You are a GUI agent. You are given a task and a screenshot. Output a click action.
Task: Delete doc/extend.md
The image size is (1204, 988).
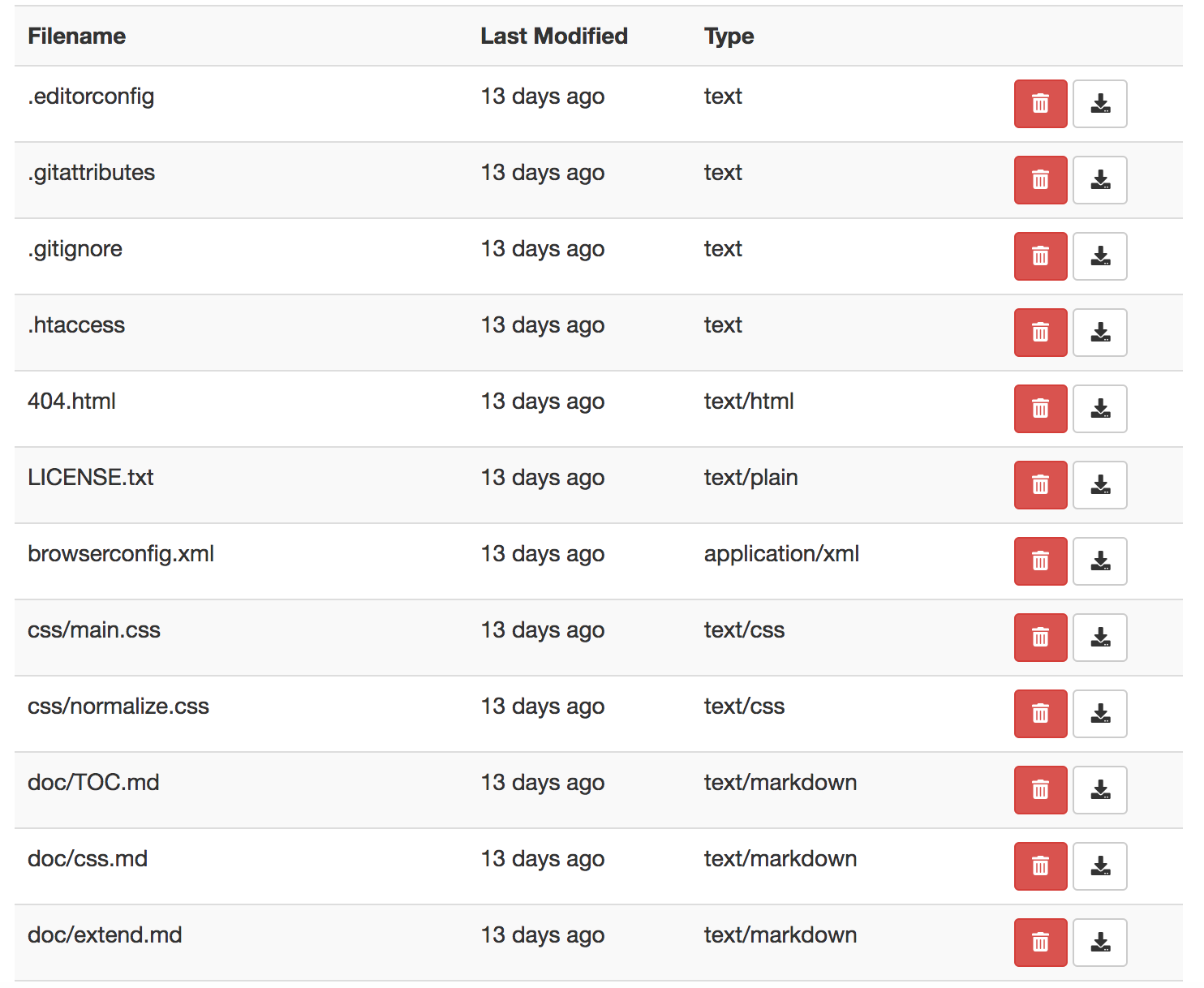pyautogui.click(x=1040, y=943)
